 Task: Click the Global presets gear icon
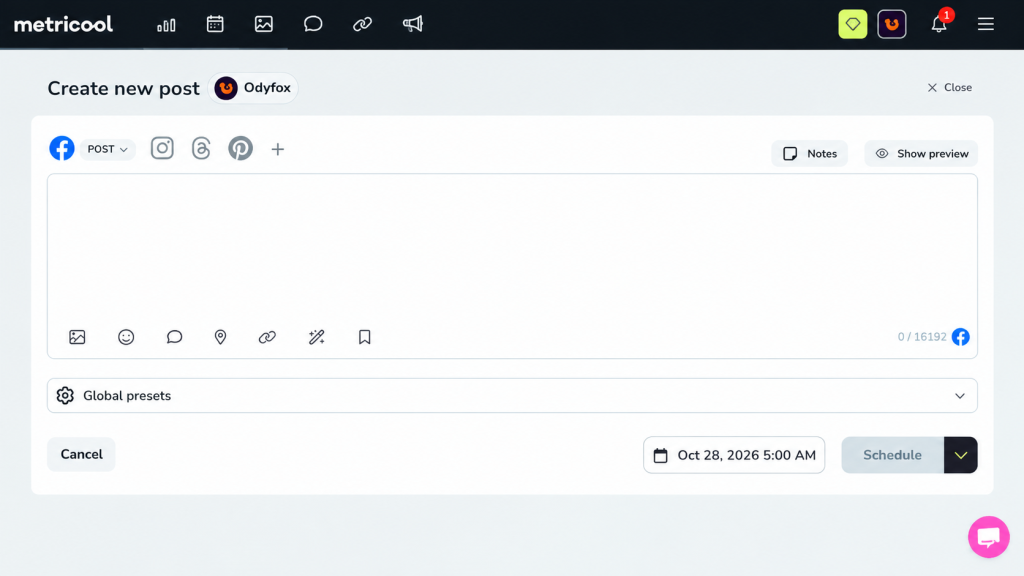pyautogui.click(x=65, y=395)
